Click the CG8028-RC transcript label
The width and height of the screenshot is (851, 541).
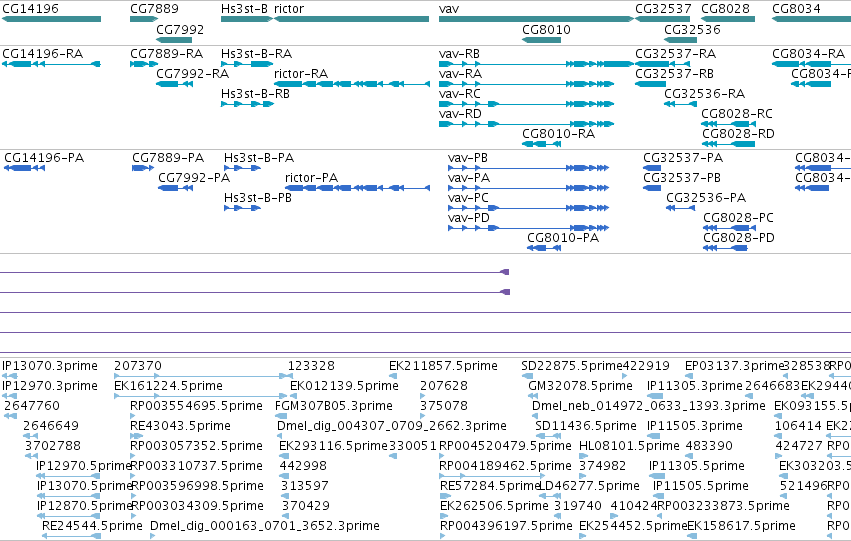point(736,114)
